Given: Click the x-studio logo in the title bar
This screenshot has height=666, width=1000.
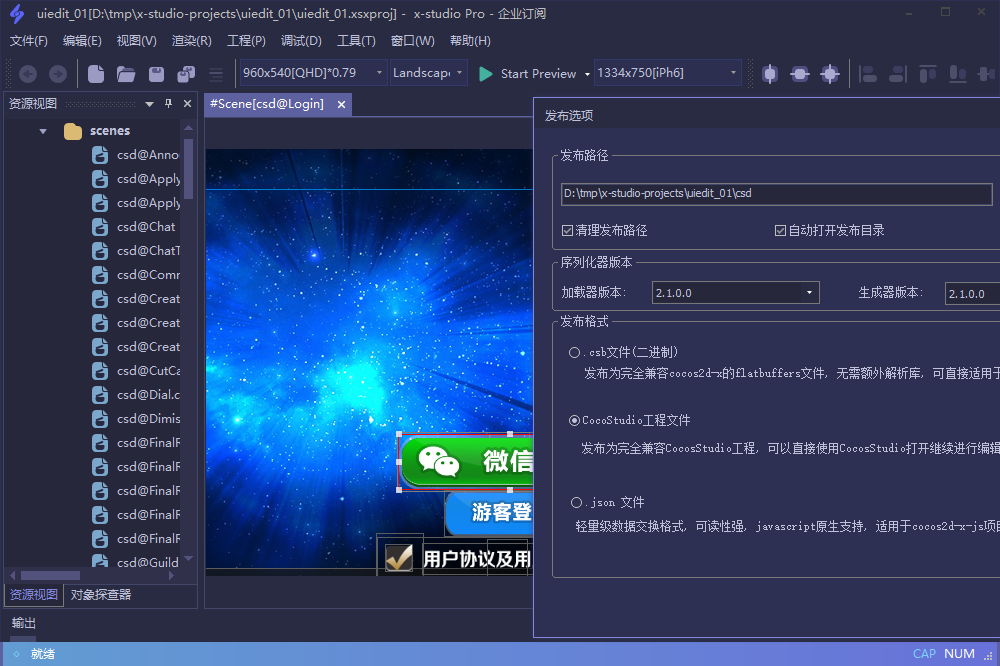Looking at the screenshot, I should coord(16,14).
